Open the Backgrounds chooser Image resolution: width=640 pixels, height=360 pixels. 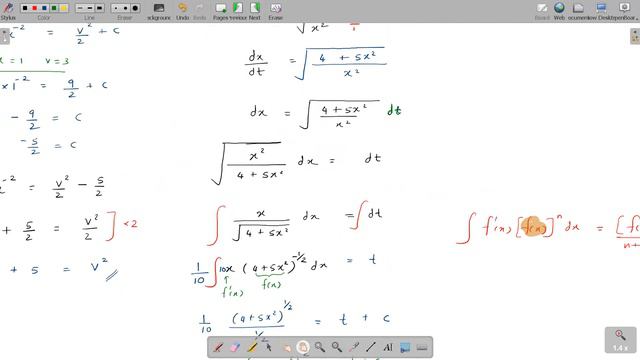pyautogui.click(x=159, y=11)
